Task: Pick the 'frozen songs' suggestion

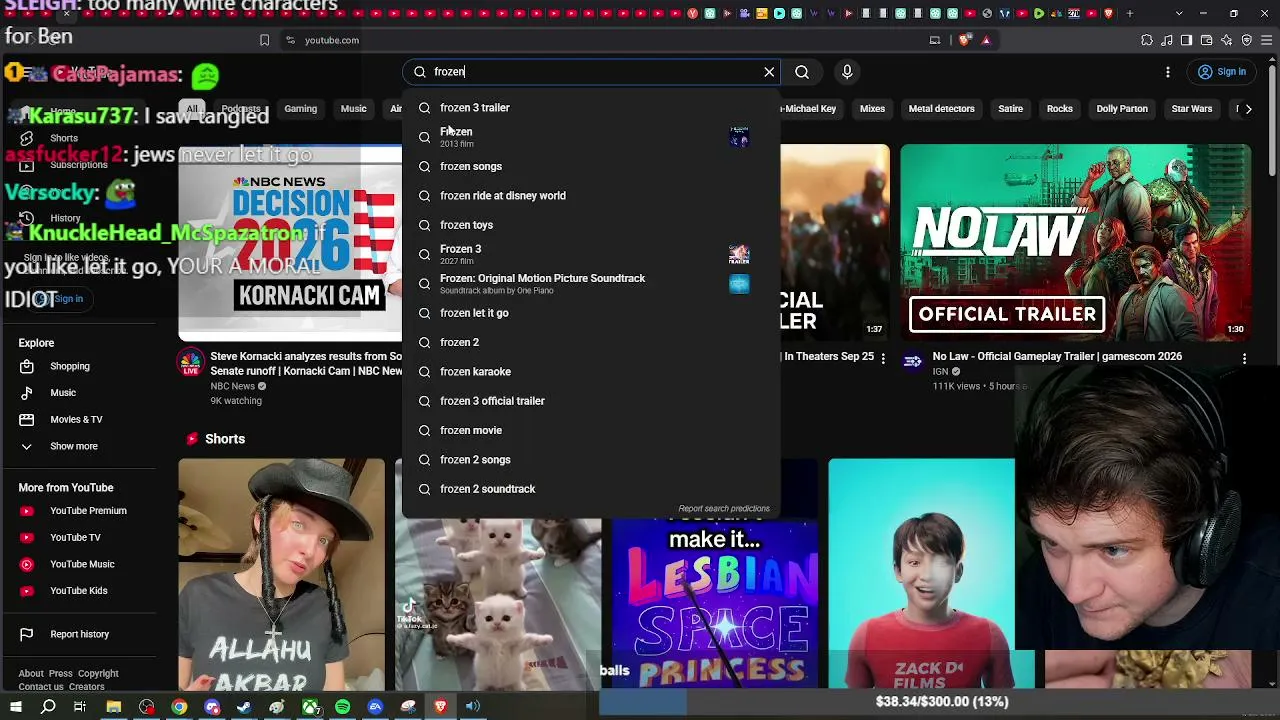Action: point(590,167)
